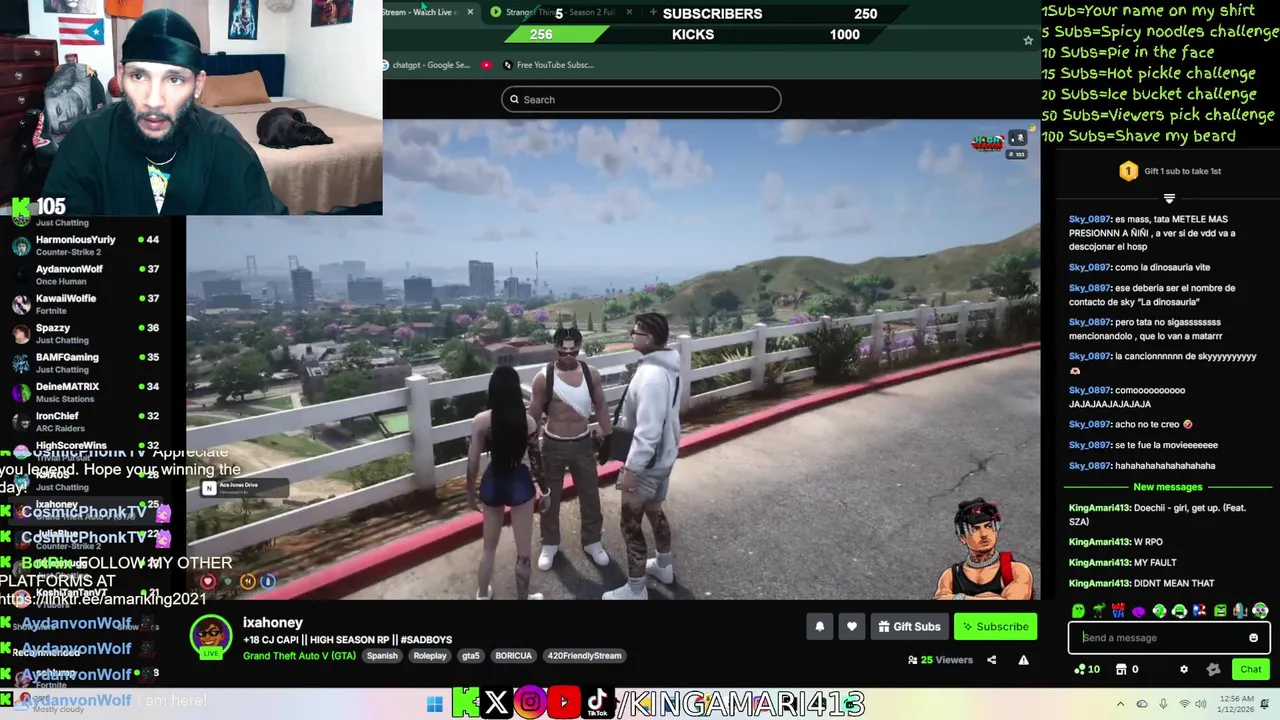1280x720 pixels.
Task: Toggle follow heart for ixahoney
Action: (851, 627)
